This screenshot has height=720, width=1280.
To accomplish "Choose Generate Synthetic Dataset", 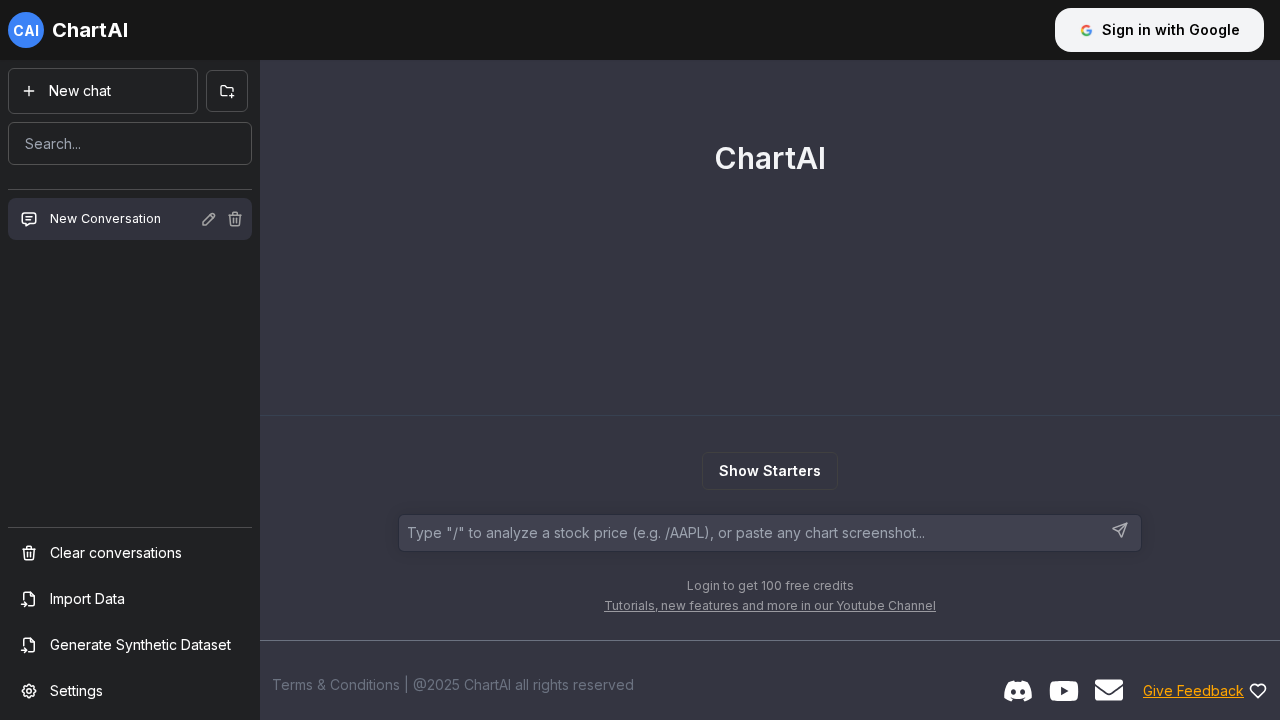I will click(x=139, y=645).
